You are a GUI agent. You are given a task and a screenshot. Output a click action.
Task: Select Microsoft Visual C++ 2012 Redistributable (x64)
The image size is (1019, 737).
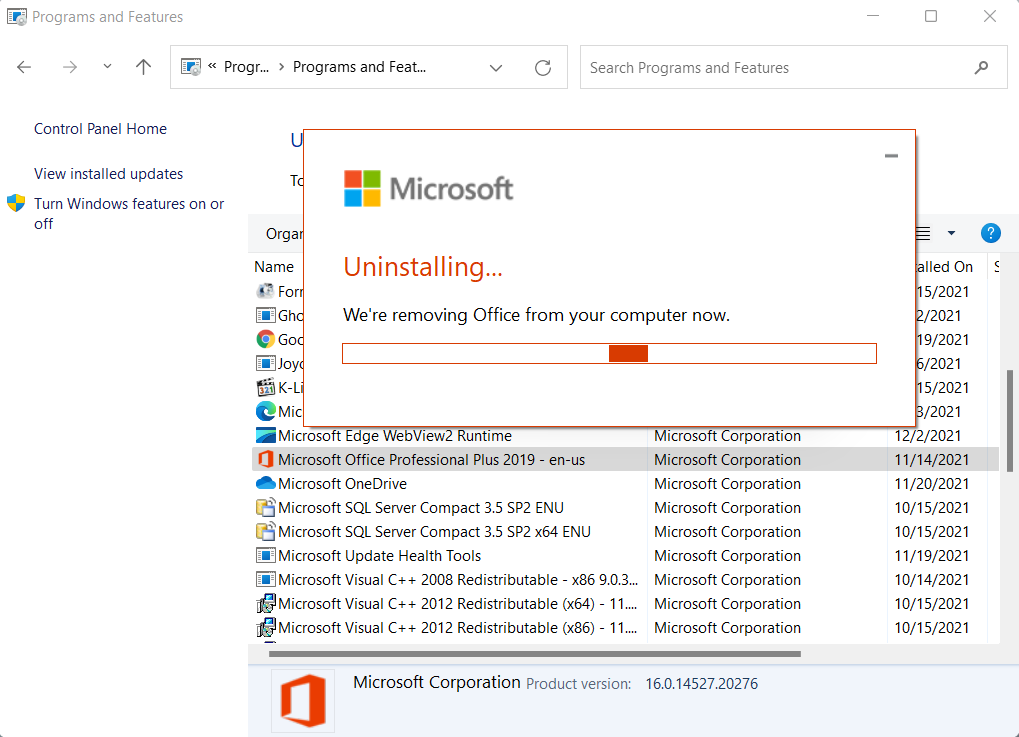[458, 604]
